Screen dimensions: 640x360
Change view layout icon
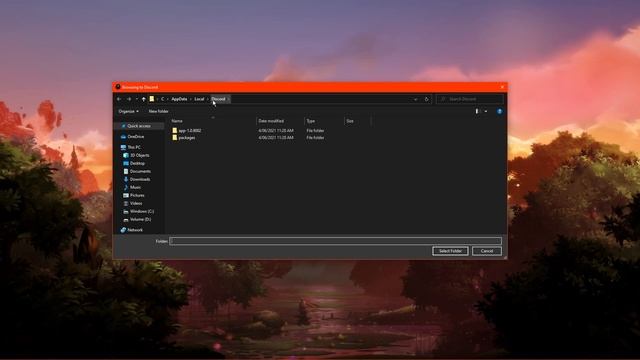477,111
